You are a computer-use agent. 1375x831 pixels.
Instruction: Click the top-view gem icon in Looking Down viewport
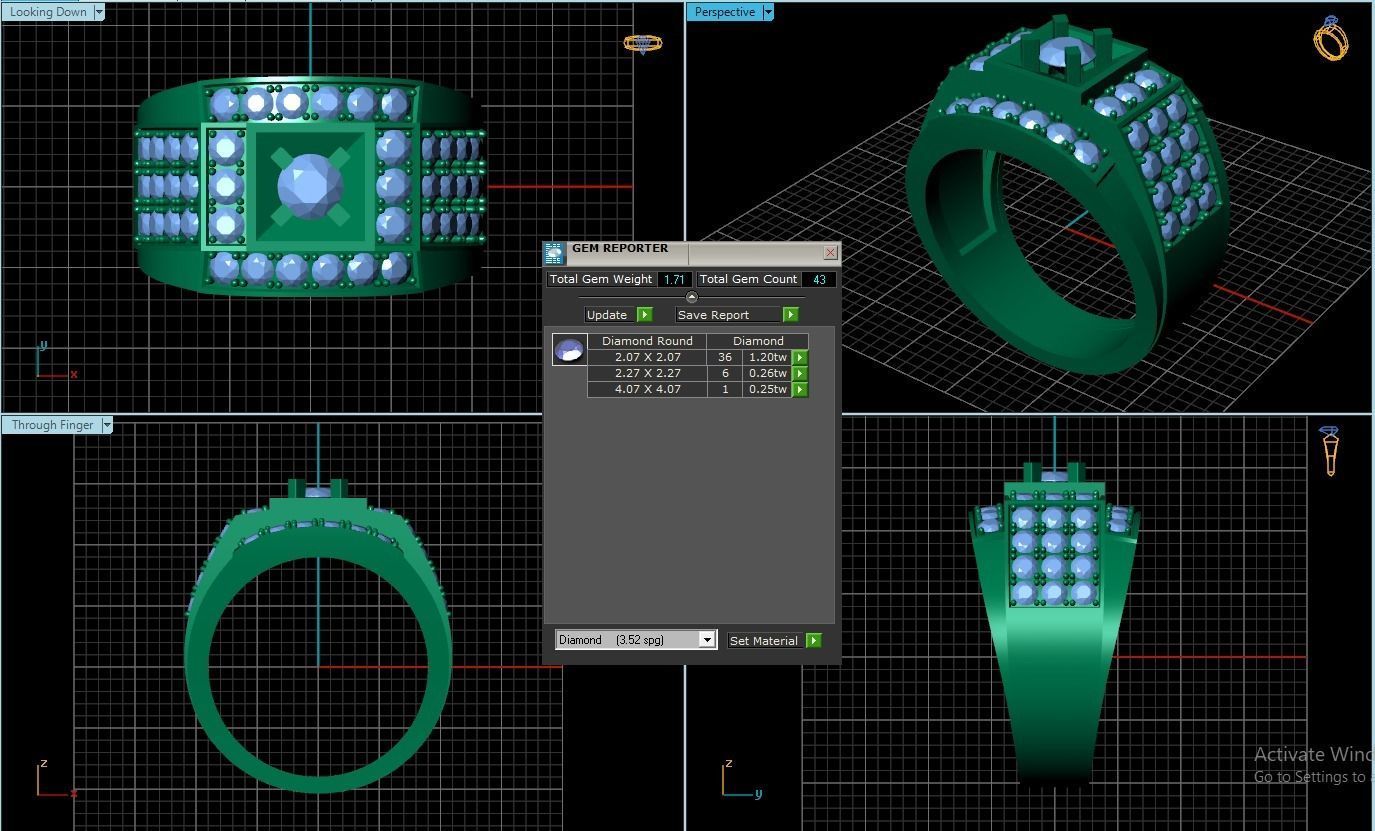click(x=642, y=43)
